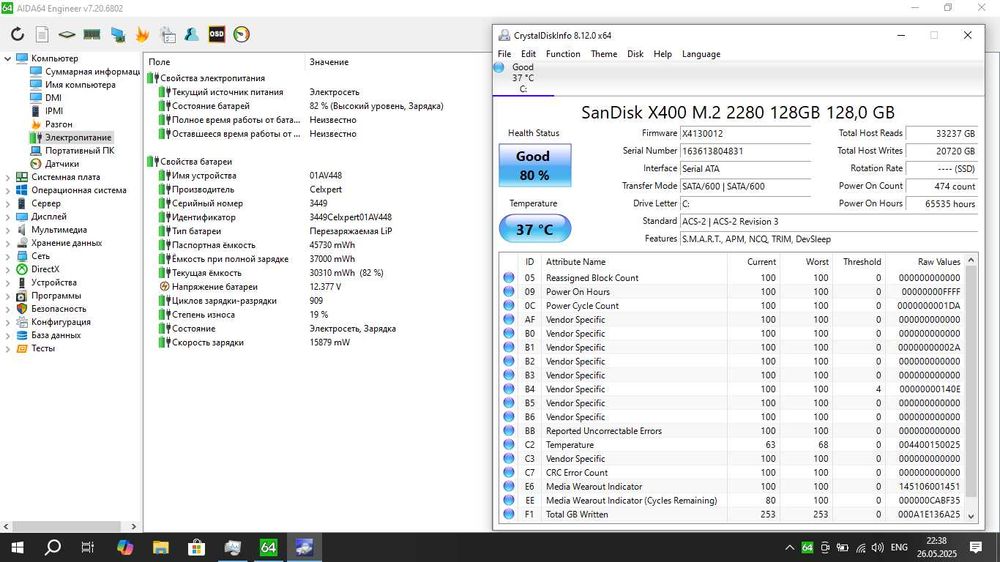Open Microsoft Store from the taskbar
The image size is (1000, 562).
(196, 547)
